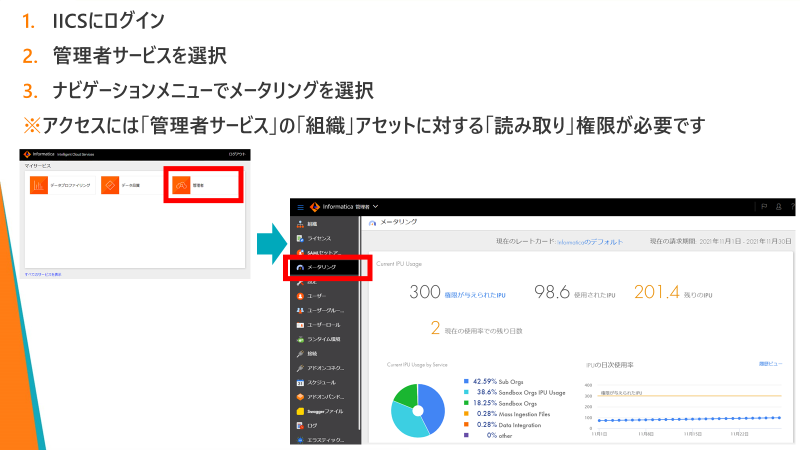
Task: Click the Informatica logo in the administrator header
Action: point(315,207)
